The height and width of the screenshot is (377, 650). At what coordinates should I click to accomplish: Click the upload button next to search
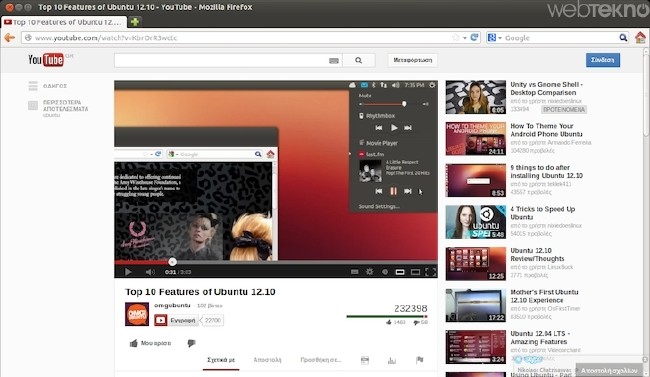click(x=412, y=60)
